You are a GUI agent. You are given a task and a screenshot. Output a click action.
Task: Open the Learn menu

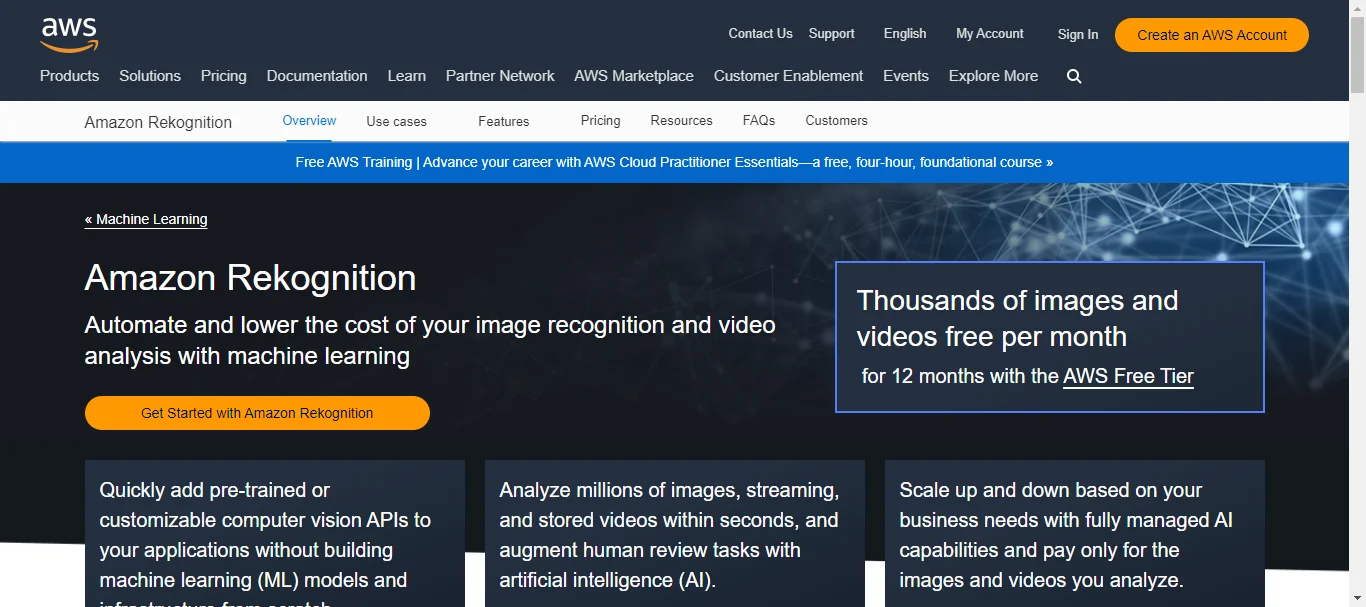[x=407, y=76]
